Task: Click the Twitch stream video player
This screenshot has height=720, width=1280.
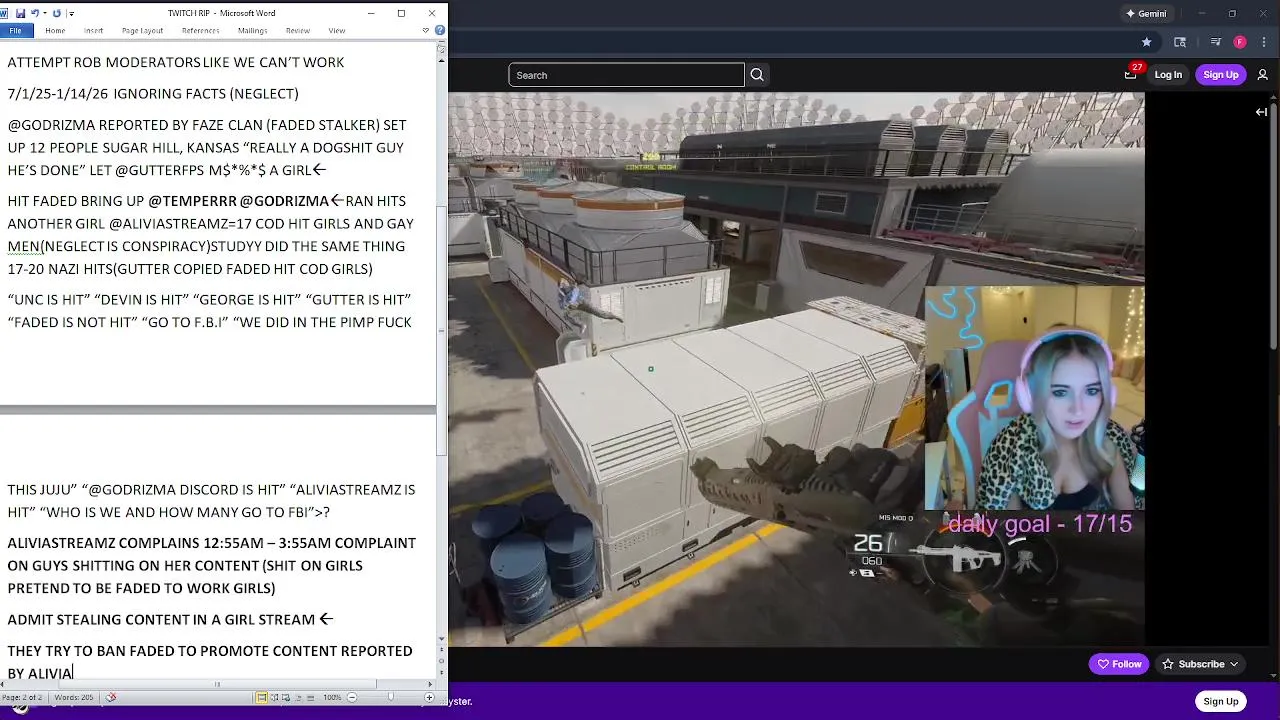Action: pyautogui.click(x=796, y=369)
